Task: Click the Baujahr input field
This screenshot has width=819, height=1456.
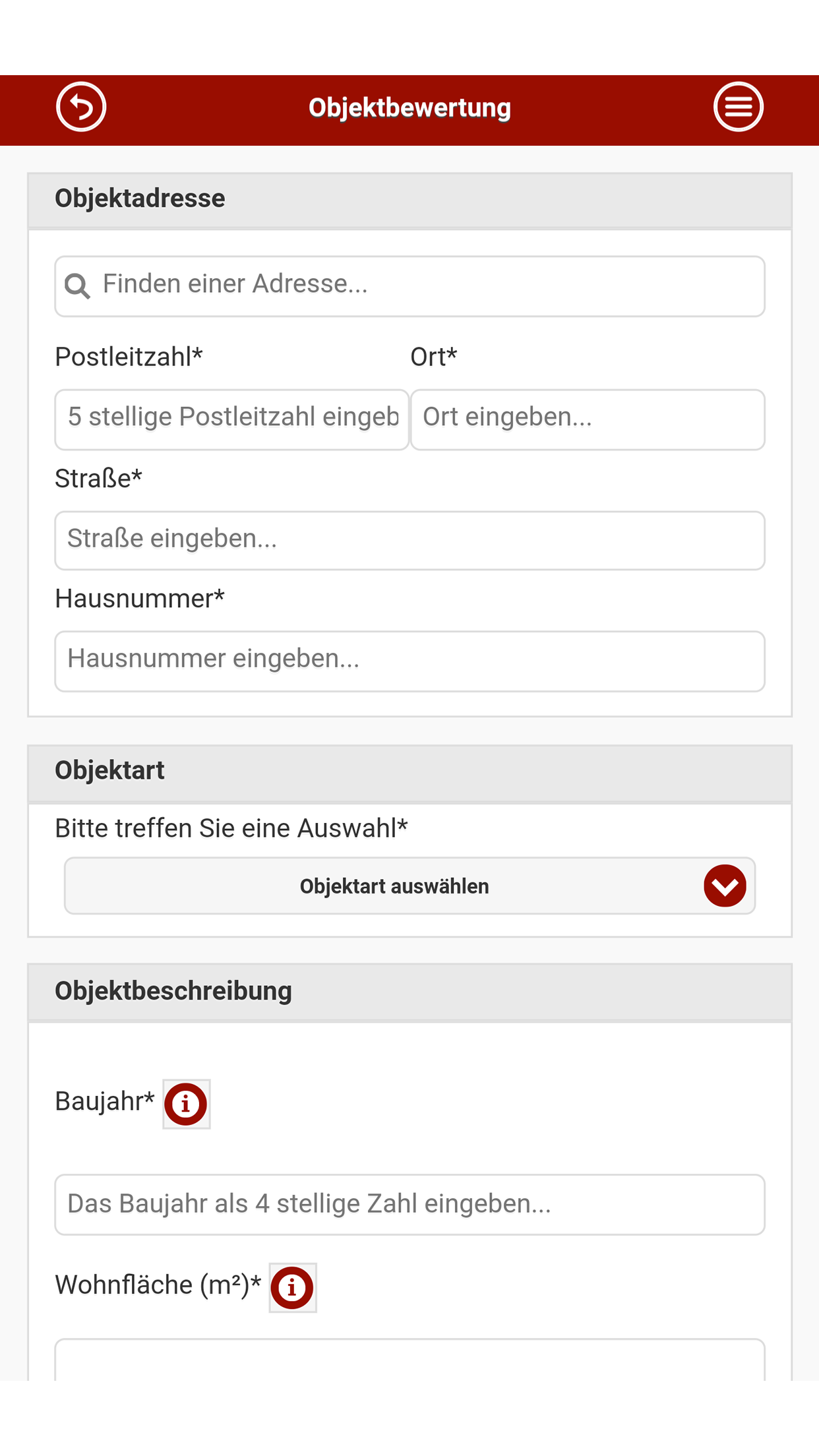Action: tap(409, 1204)
